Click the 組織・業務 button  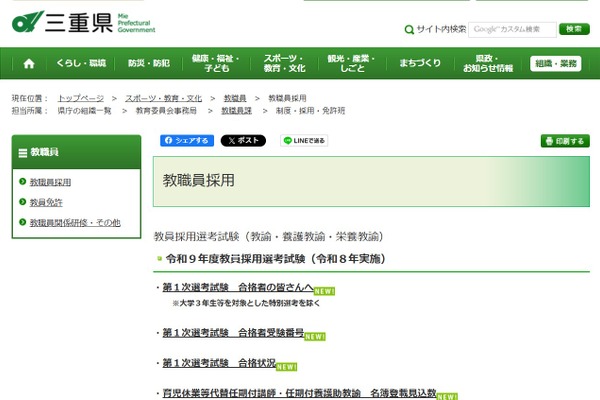pyautogui.click(x=556, y=64)
